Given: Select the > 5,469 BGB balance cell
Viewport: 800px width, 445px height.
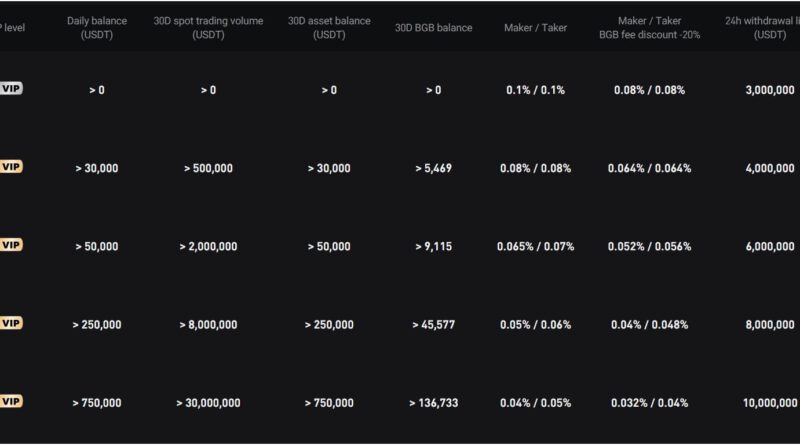Looking at the screenshot, I should 433,168.
